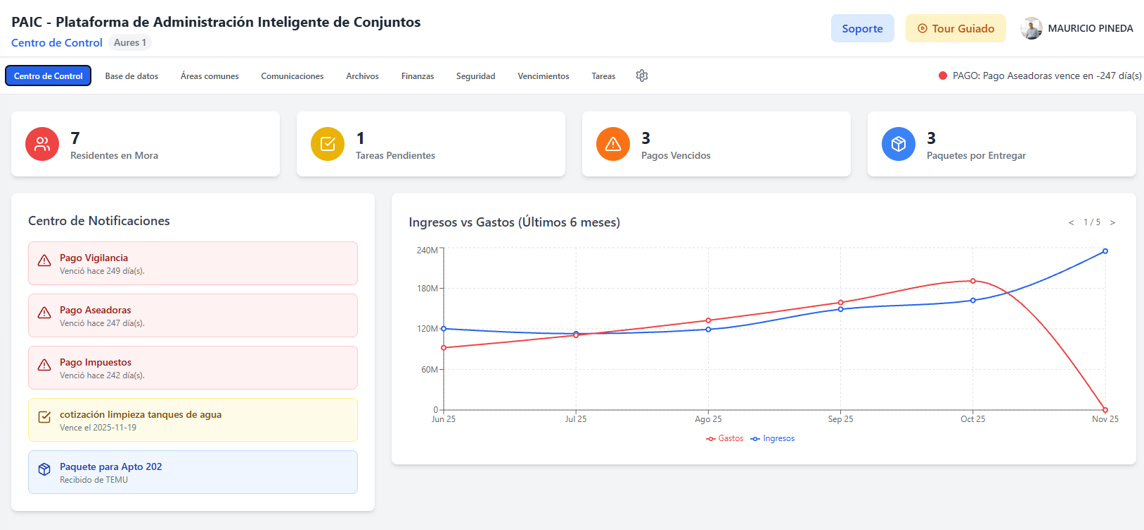
Task: Click the red Residentes en Mora people icon
Action: pyautogui.click(x=42, y=144)
